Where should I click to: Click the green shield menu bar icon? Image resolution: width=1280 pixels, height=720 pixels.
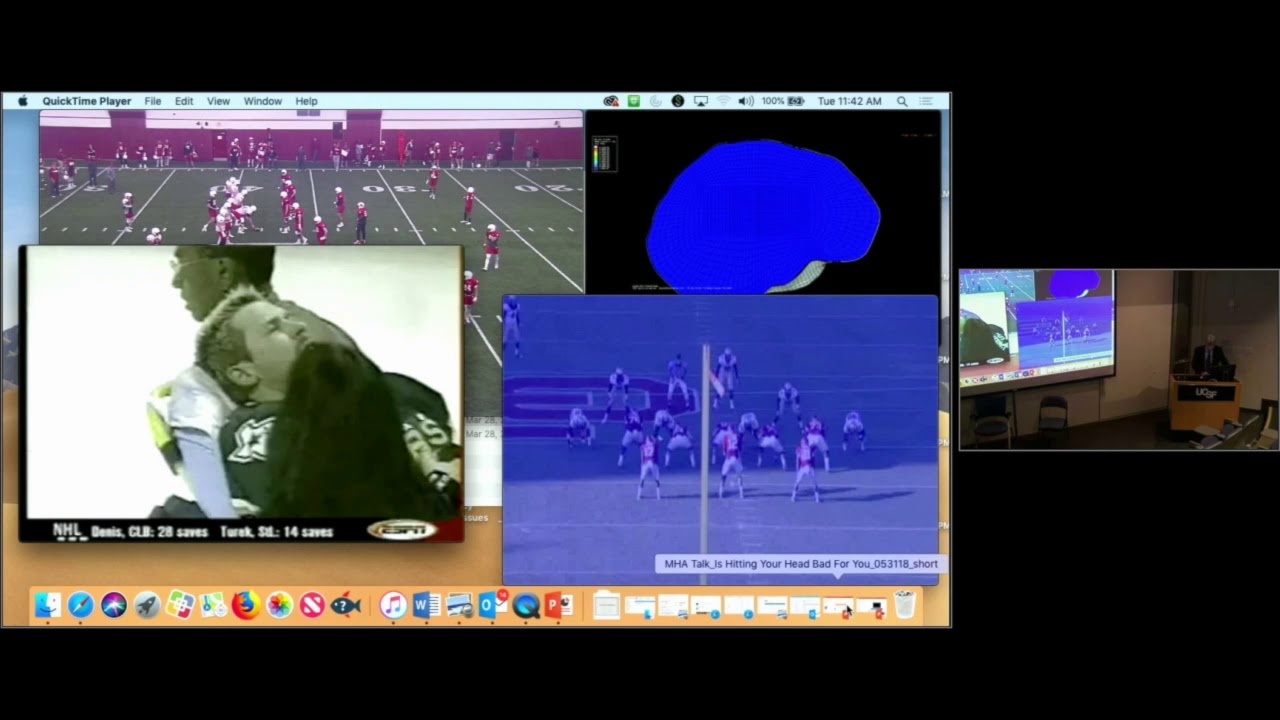click(x=634, y=101)
